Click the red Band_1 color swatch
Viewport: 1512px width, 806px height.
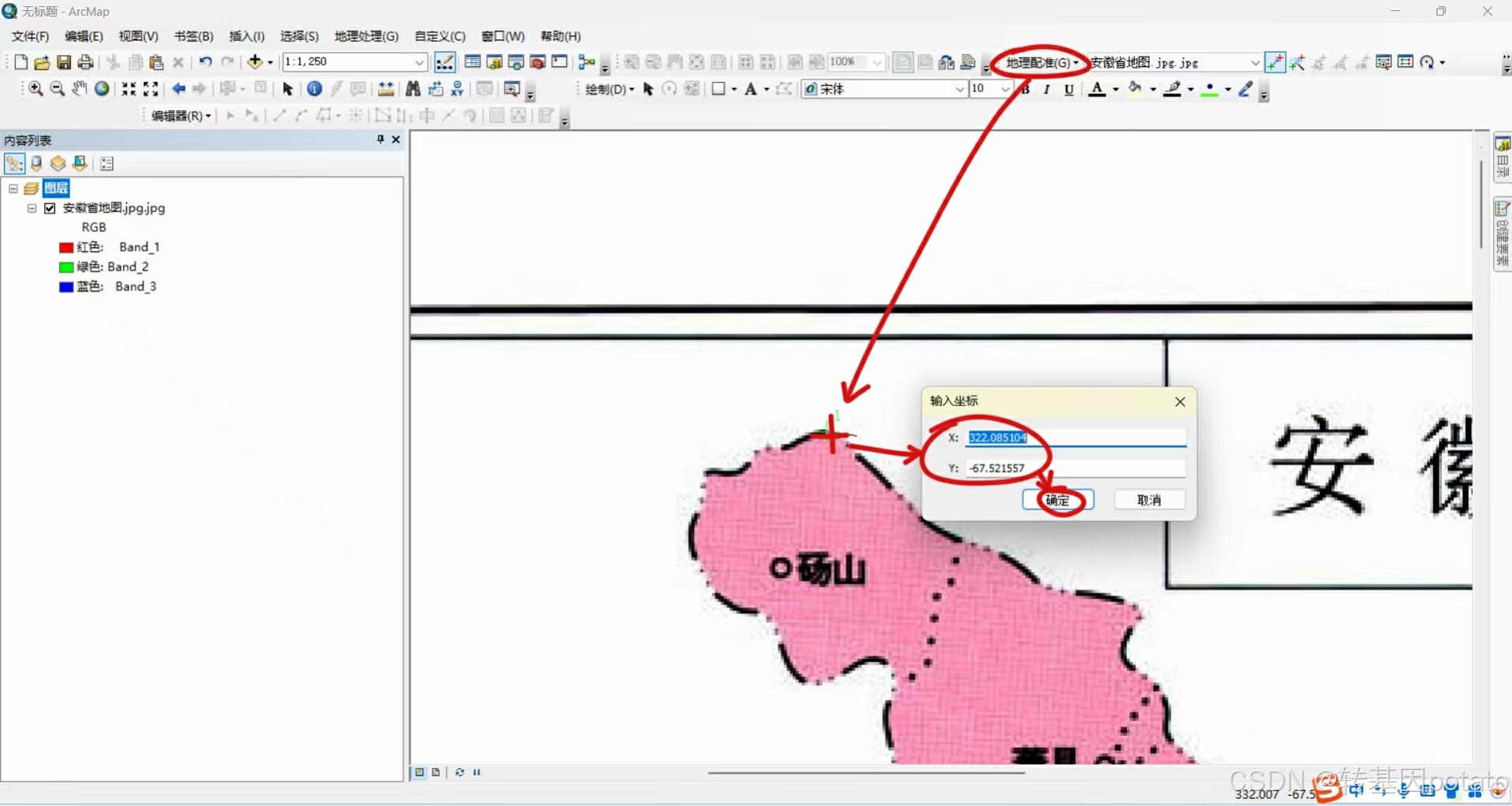click(66, 247)
